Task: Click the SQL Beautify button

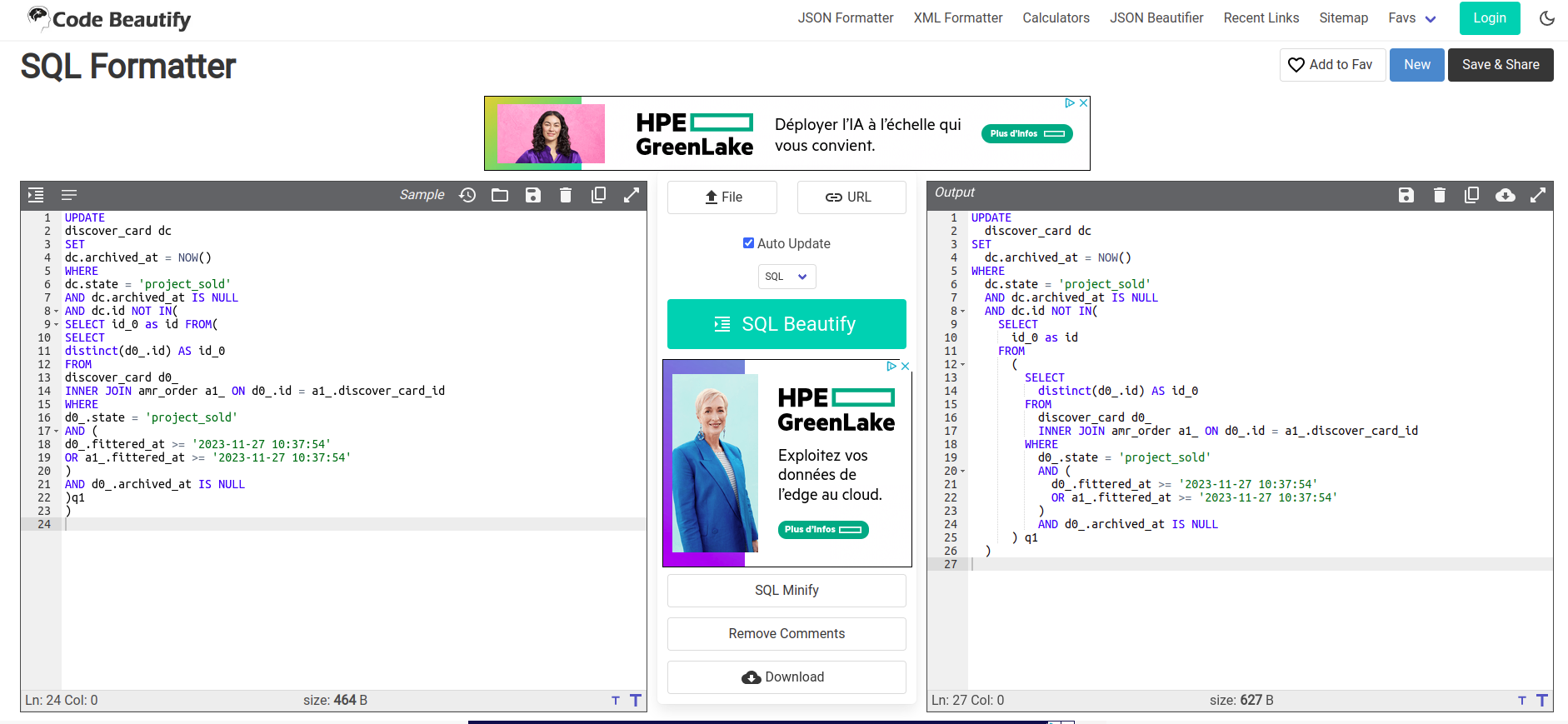Action: click(x=786, y=324)
